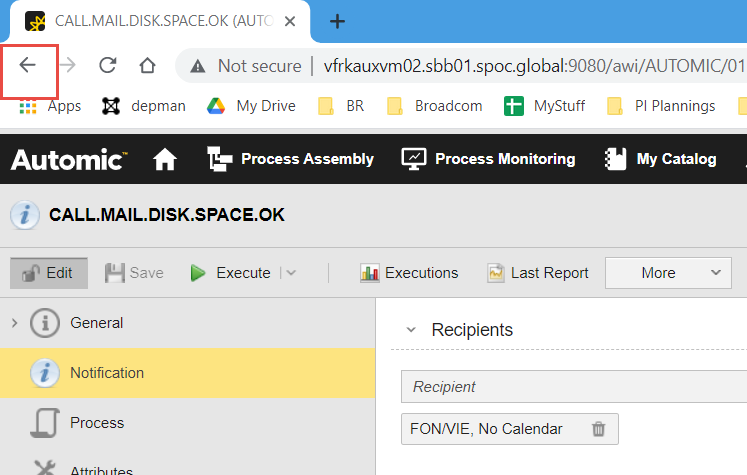Open My Catalog perspective
The height and width of the screenshot is (475, 747).
pyautogui.click(x=661, y=159)
